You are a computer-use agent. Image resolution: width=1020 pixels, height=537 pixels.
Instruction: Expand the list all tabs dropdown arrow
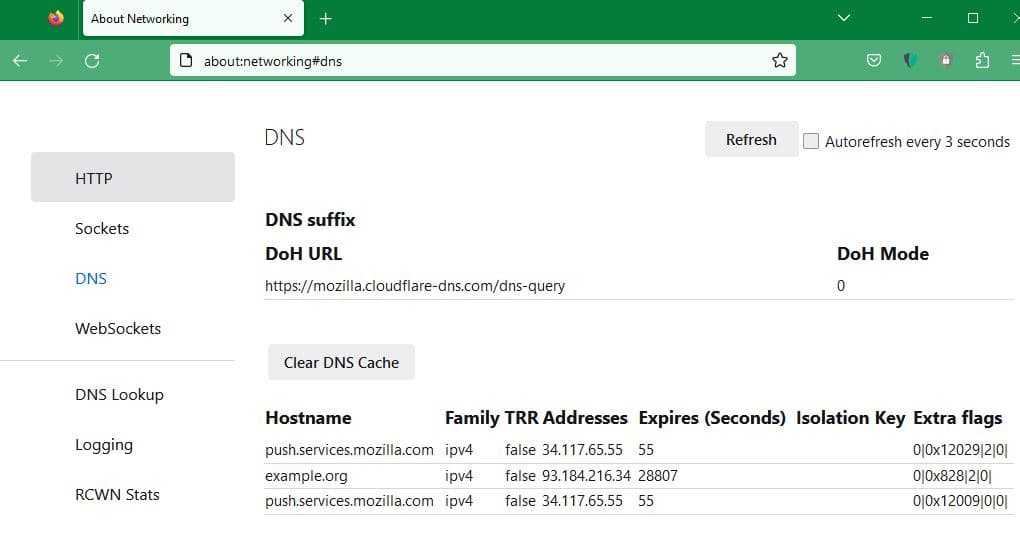coord(844,18)
